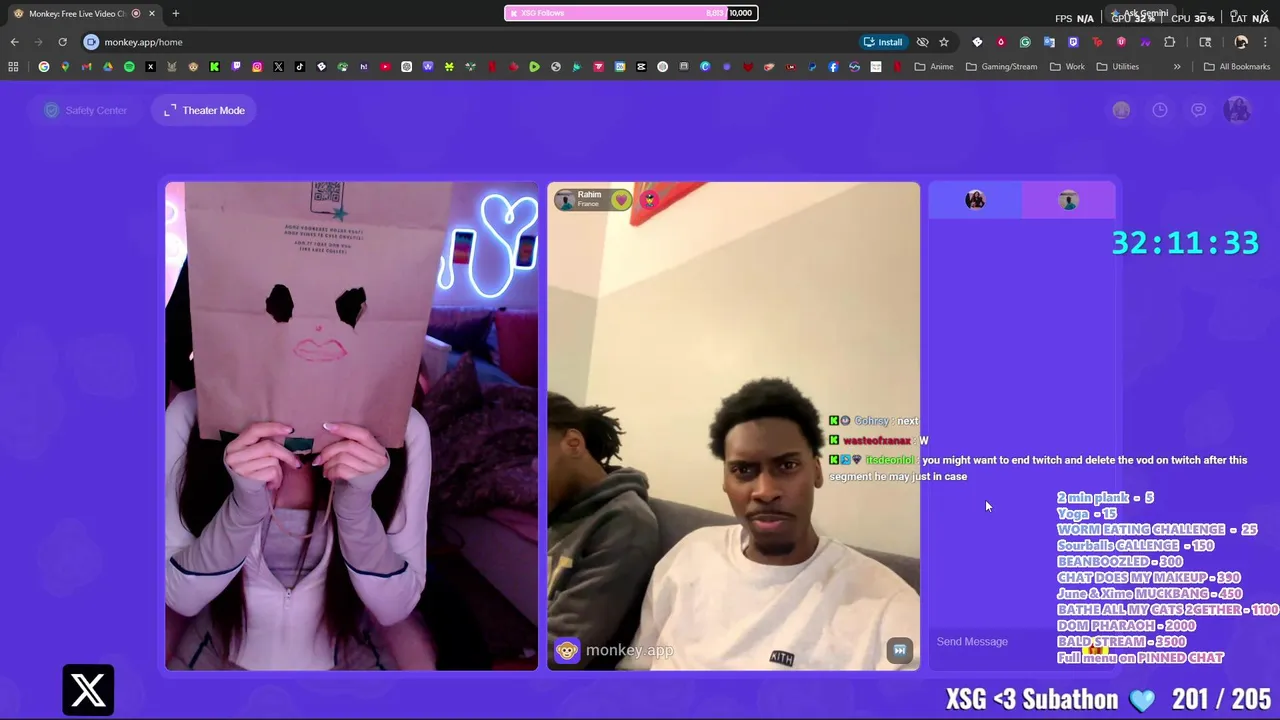Screen dimensions: 1280x720
Task: Open the messages chat bubble icon
Action: coord(1199,110)
